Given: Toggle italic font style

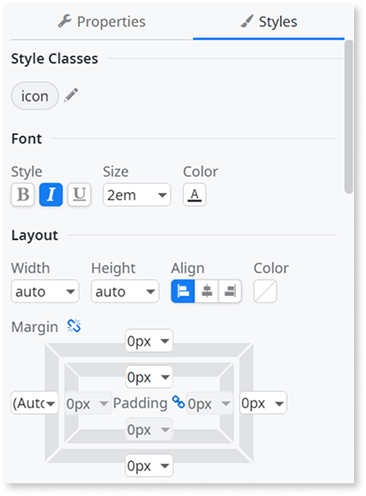Looking at the screenshot, I should click(51, 195).
